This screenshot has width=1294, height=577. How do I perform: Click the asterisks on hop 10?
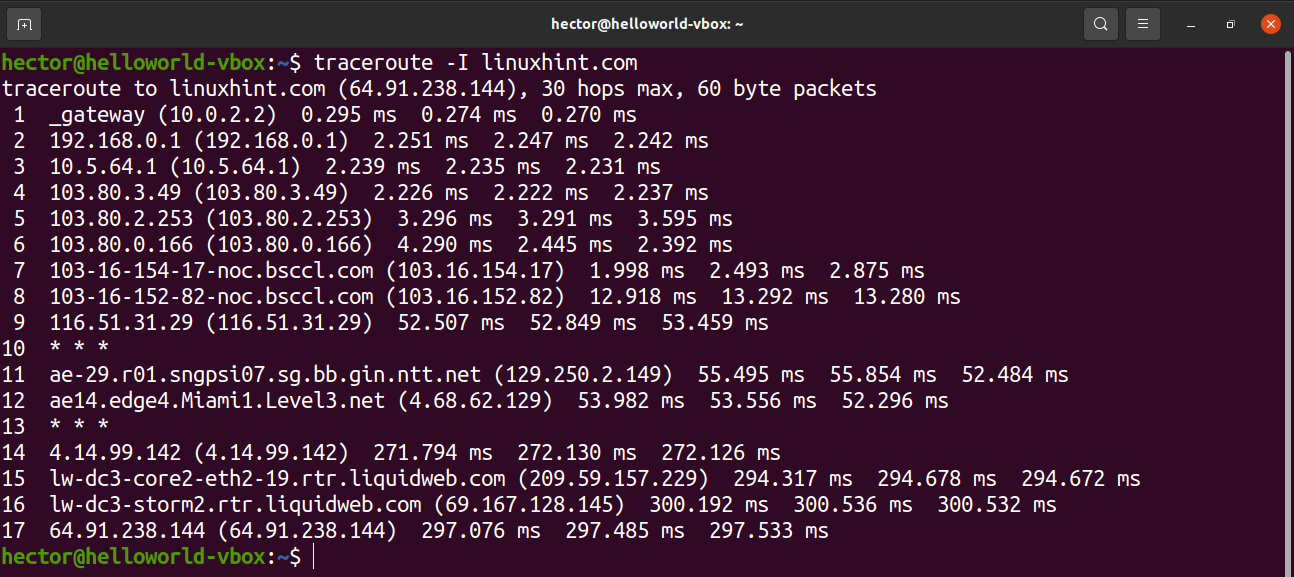78,349
